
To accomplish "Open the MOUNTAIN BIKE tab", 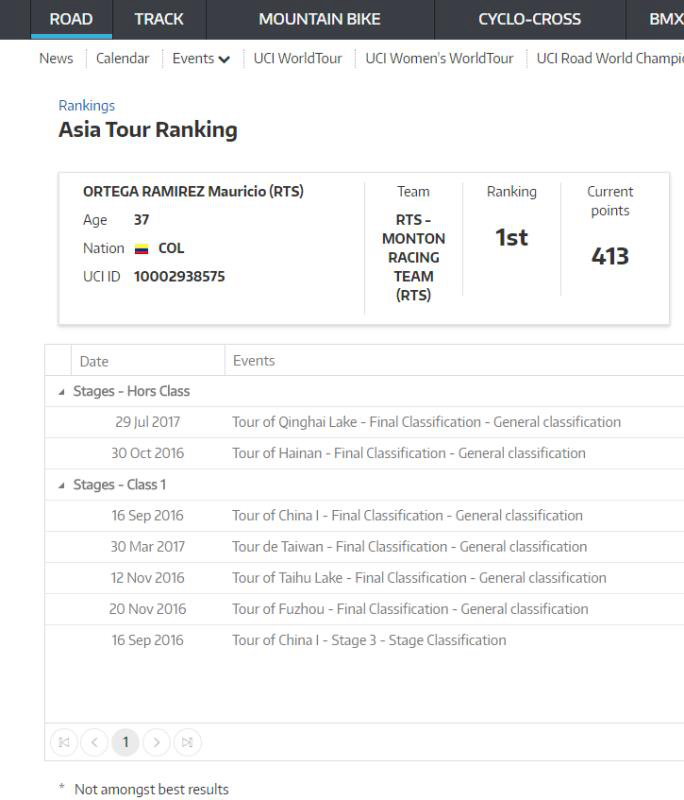I will (316, 19).
